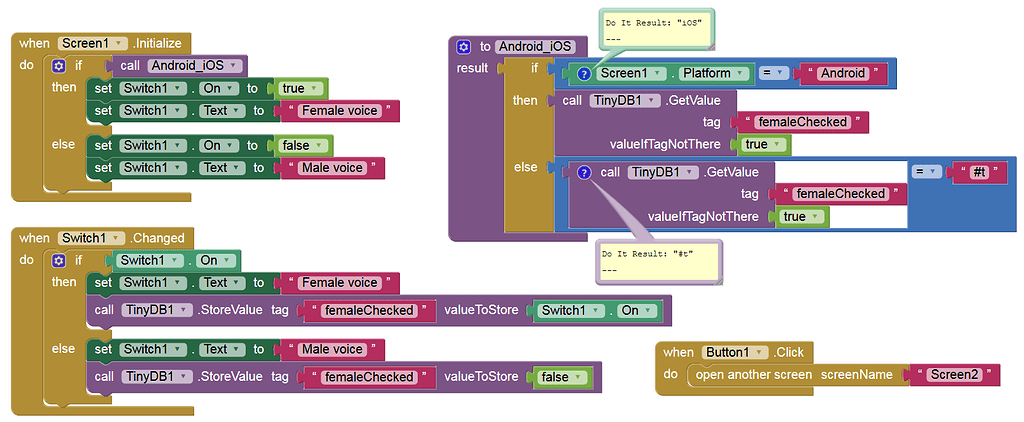Viewport: 1024px width, 422px height.
Task: Toggle comment icon on else TinyDB1.GetValue block
Action: 584,172
